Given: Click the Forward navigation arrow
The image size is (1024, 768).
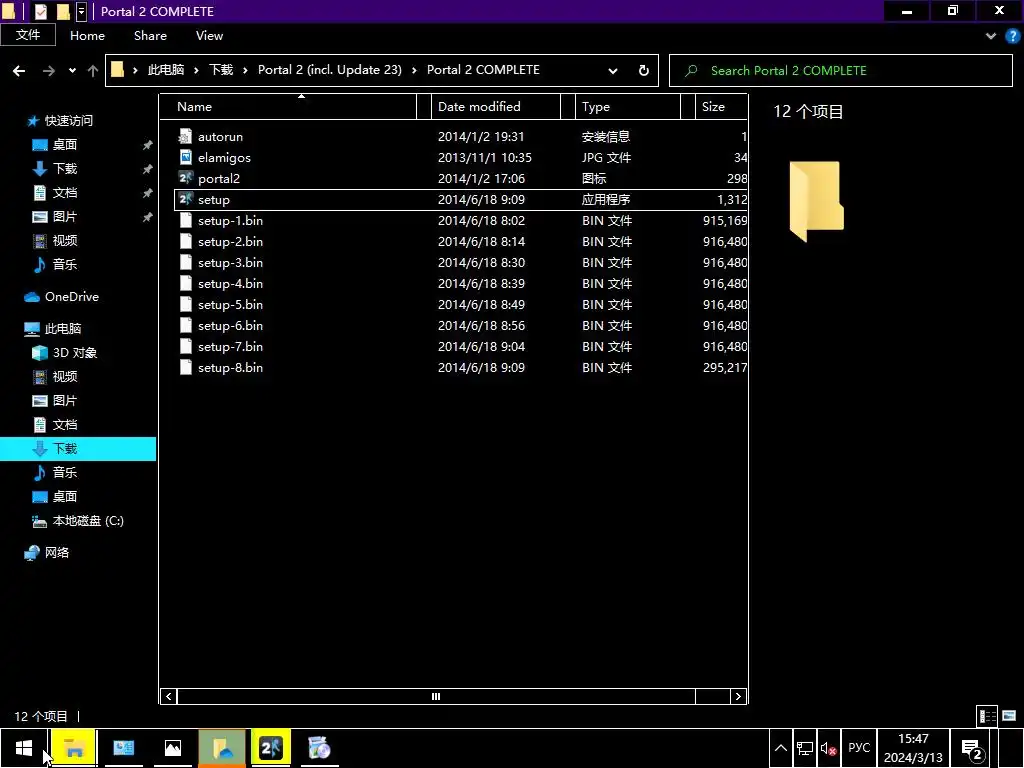Looking at the screenshot, I should click(49, 71).
